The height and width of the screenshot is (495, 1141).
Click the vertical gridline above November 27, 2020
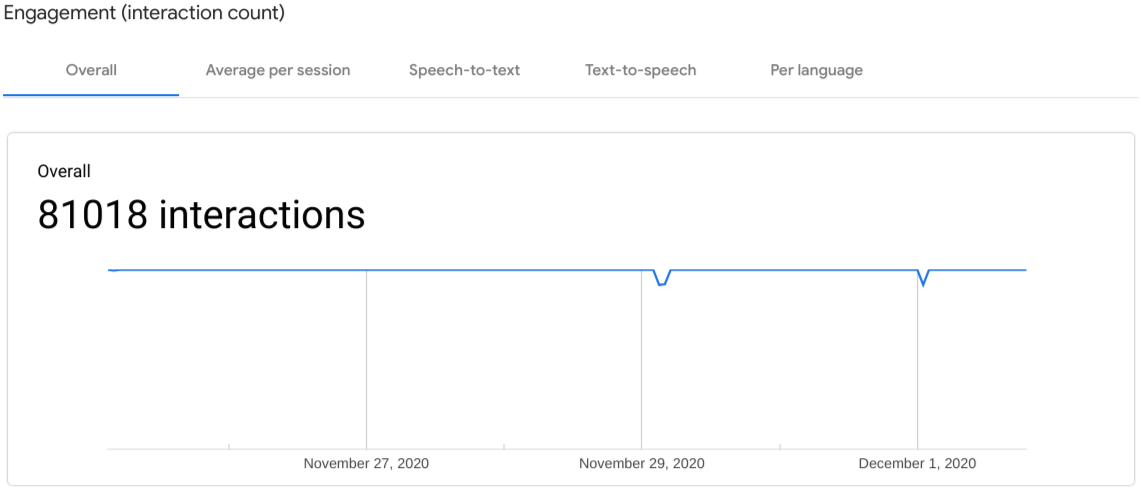pos(366,360)
